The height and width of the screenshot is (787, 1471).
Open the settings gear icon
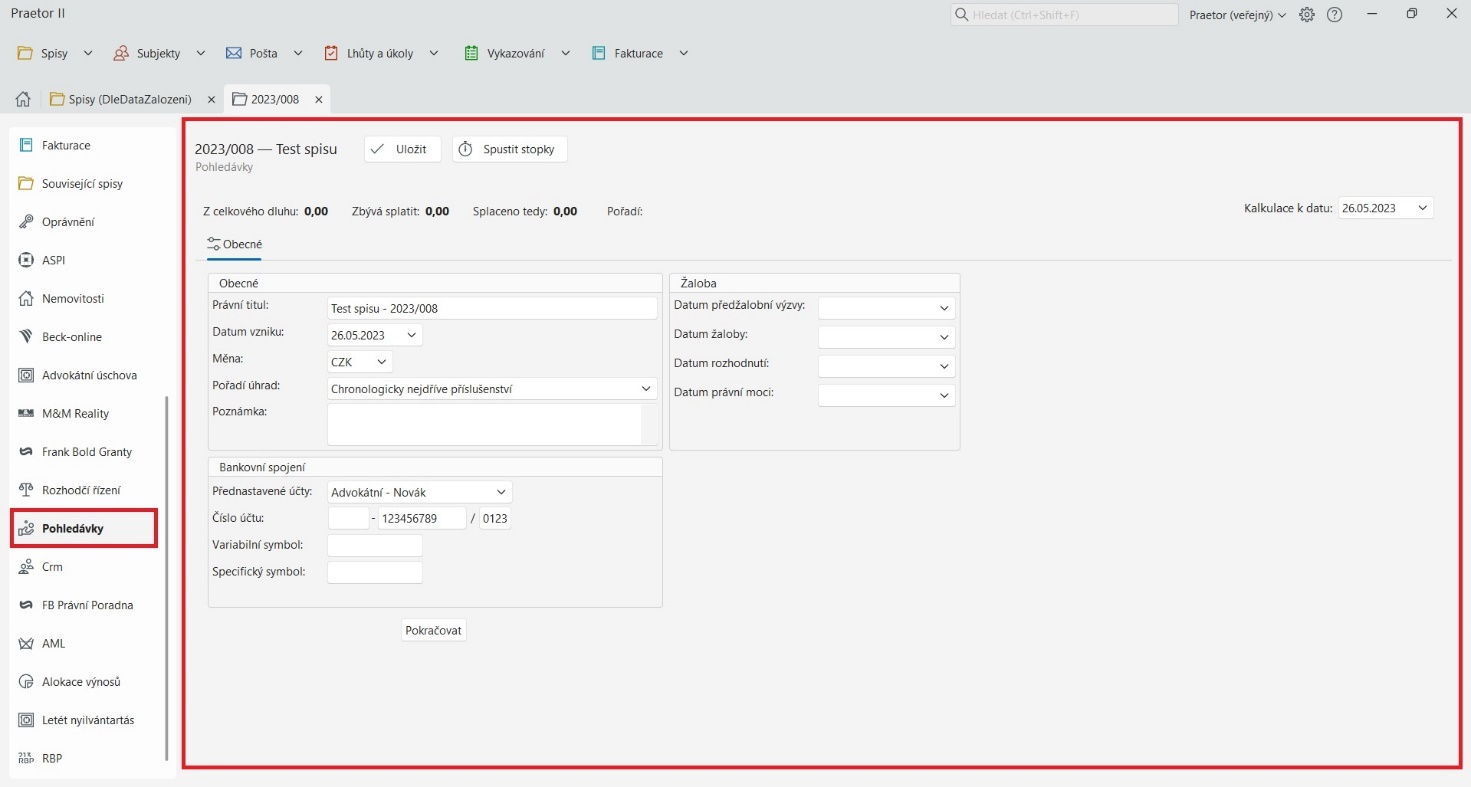(x=1306, y=15)
